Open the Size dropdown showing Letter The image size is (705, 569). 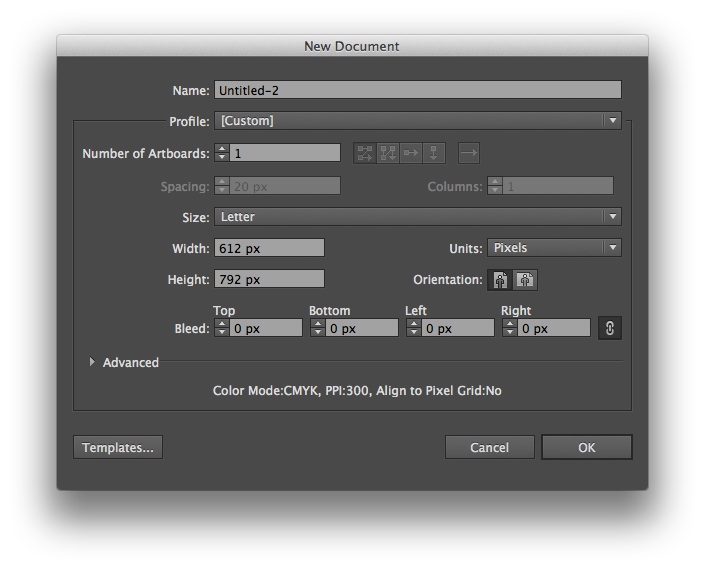point(418,217)
